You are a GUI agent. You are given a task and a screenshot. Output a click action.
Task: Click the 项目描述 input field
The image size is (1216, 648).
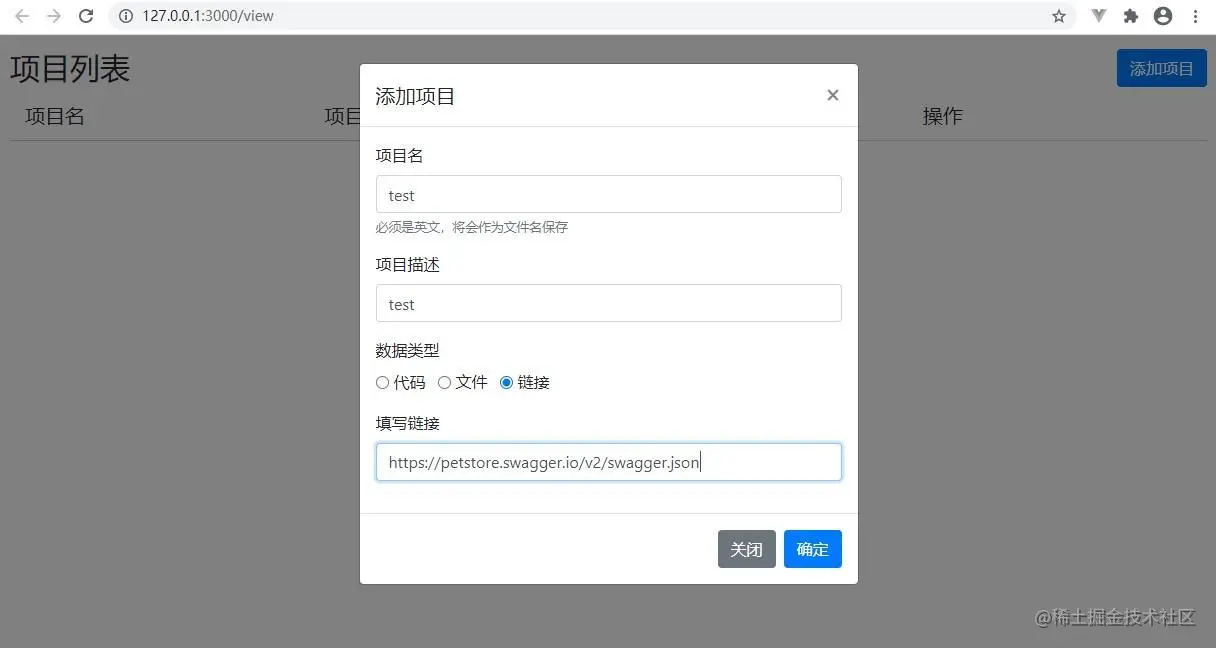tap(609, 303)
